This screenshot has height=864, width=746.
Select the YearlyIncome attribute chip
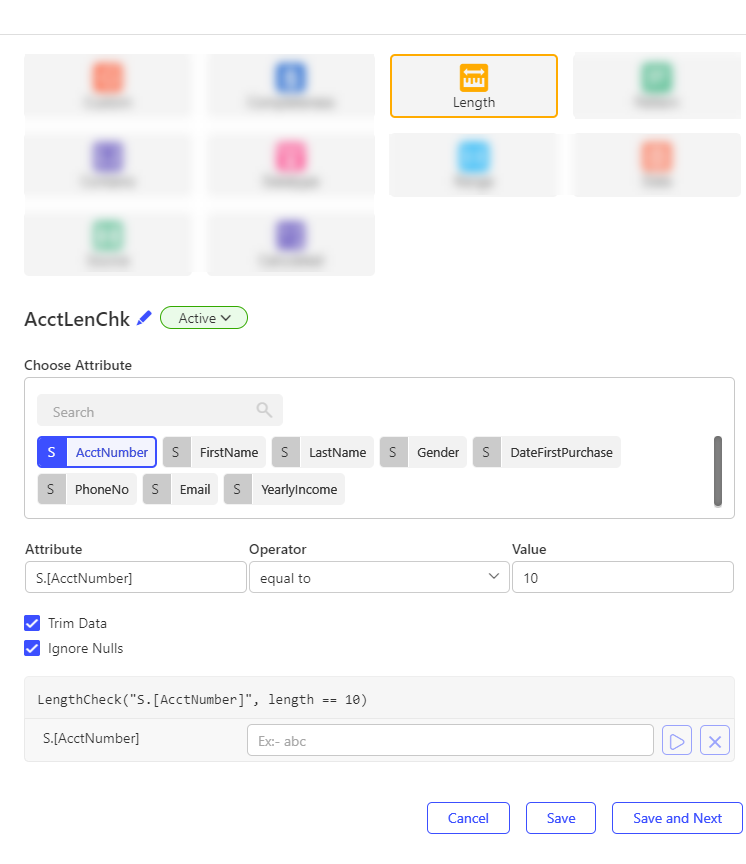point(284,490)
